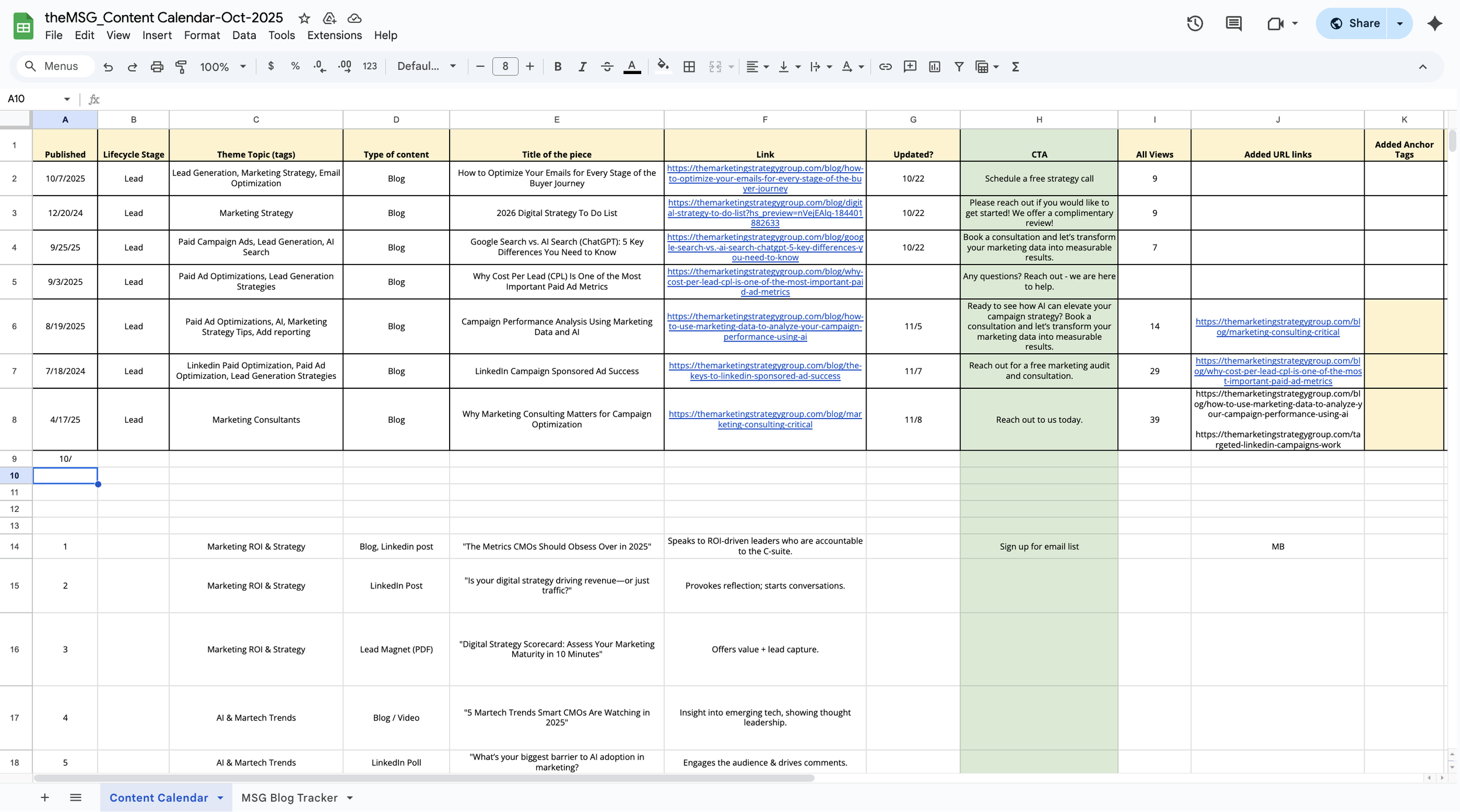Select the paint format tool
This screenshot has height=812, width=1460.
pos(181,67)
